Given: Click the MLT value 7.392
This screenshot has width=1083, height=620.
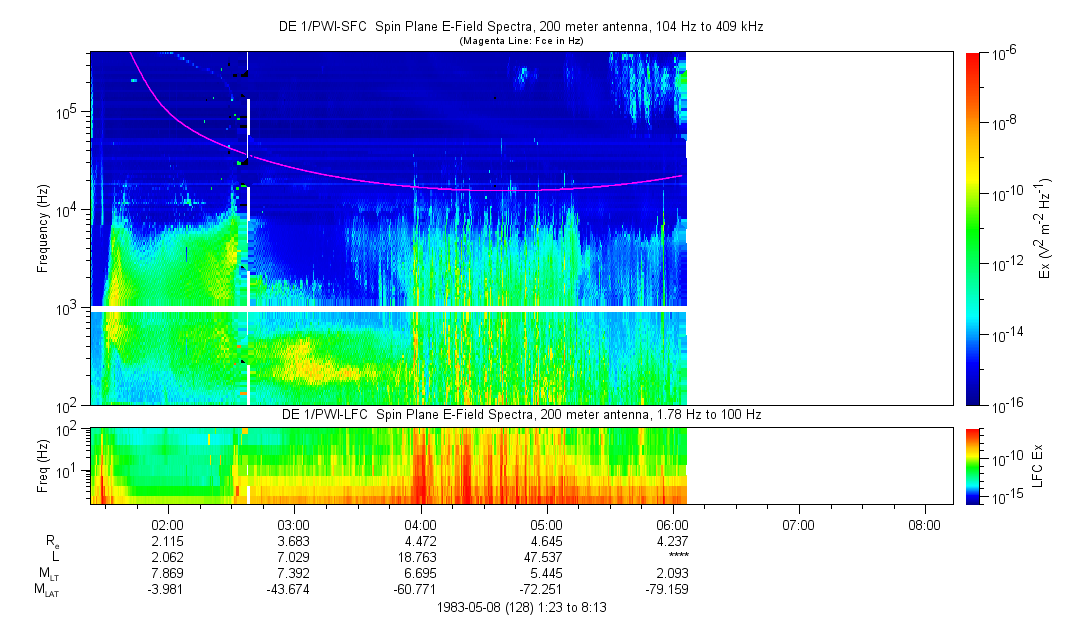Looking at the screenshot, I should [294, 573].
